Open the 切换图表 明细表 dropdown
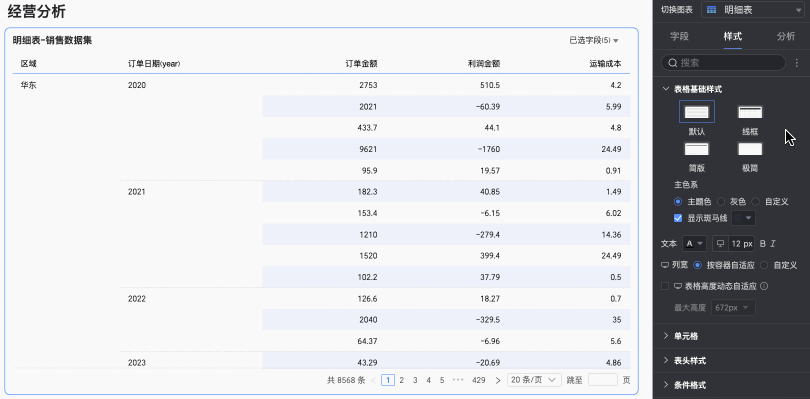This screenshot has width=810, height=399. point(753,9)
